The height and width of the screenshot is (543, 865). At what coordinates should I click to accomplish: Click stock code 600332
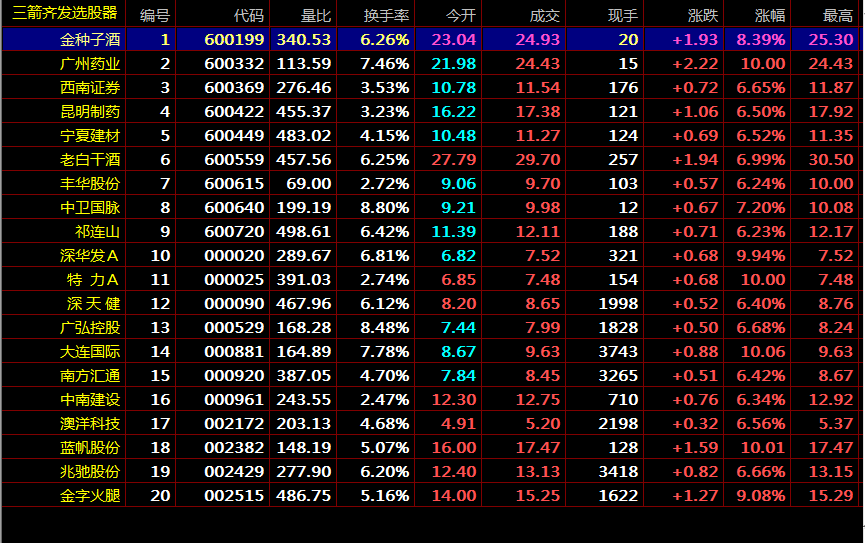click(x=234, y=63)
